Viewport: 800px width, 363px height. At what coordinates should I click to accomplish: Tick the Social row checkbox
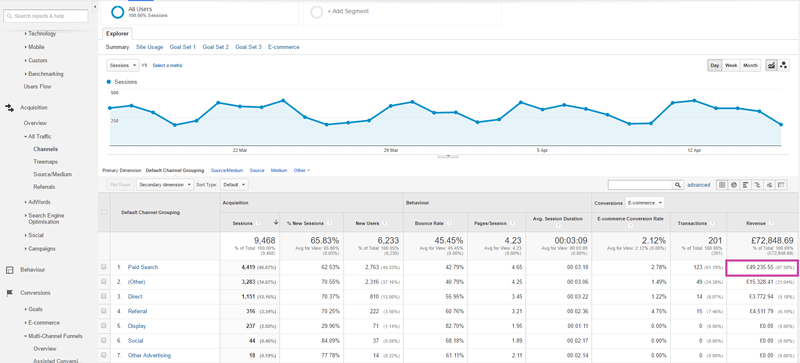104,340
